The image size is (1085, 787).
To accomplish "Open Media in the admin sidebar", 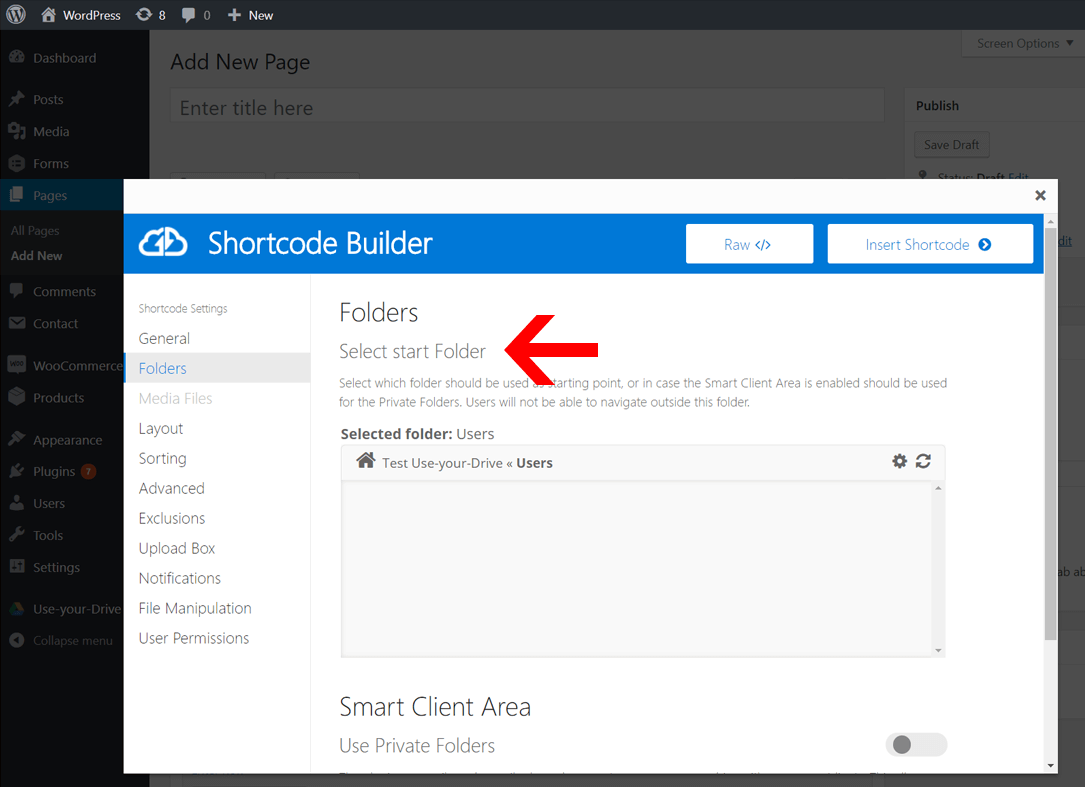I will click(x=51, y=132).
